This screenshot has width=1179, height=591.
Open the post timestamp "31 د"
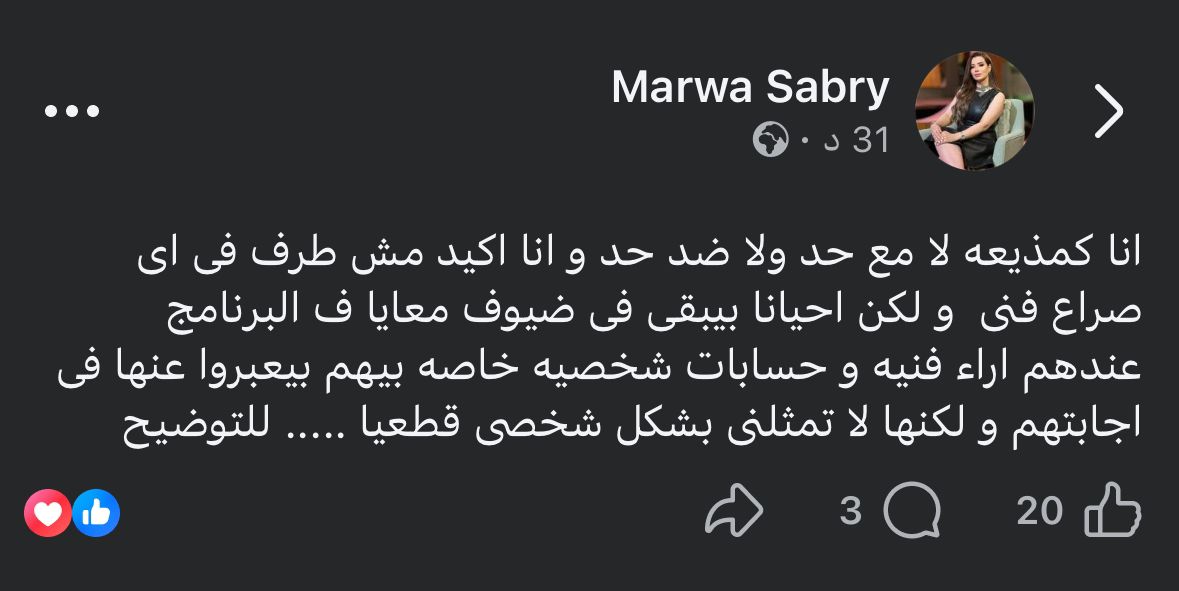coord(857,141)
